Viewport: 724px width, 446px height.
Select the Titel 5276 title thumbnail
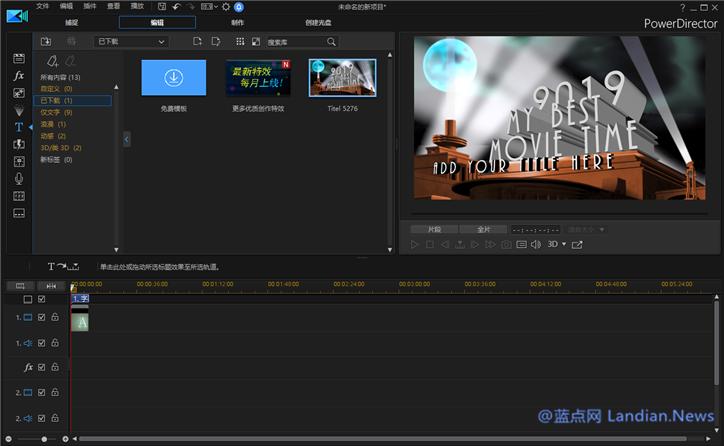point(342,78)
